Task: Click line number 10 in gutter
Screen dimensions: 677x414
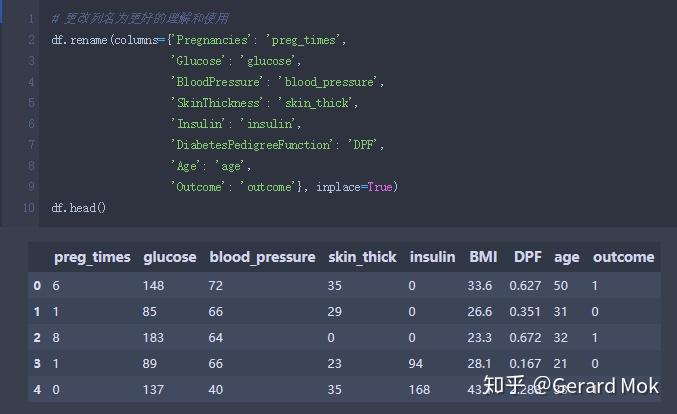Action: point(28,208)
